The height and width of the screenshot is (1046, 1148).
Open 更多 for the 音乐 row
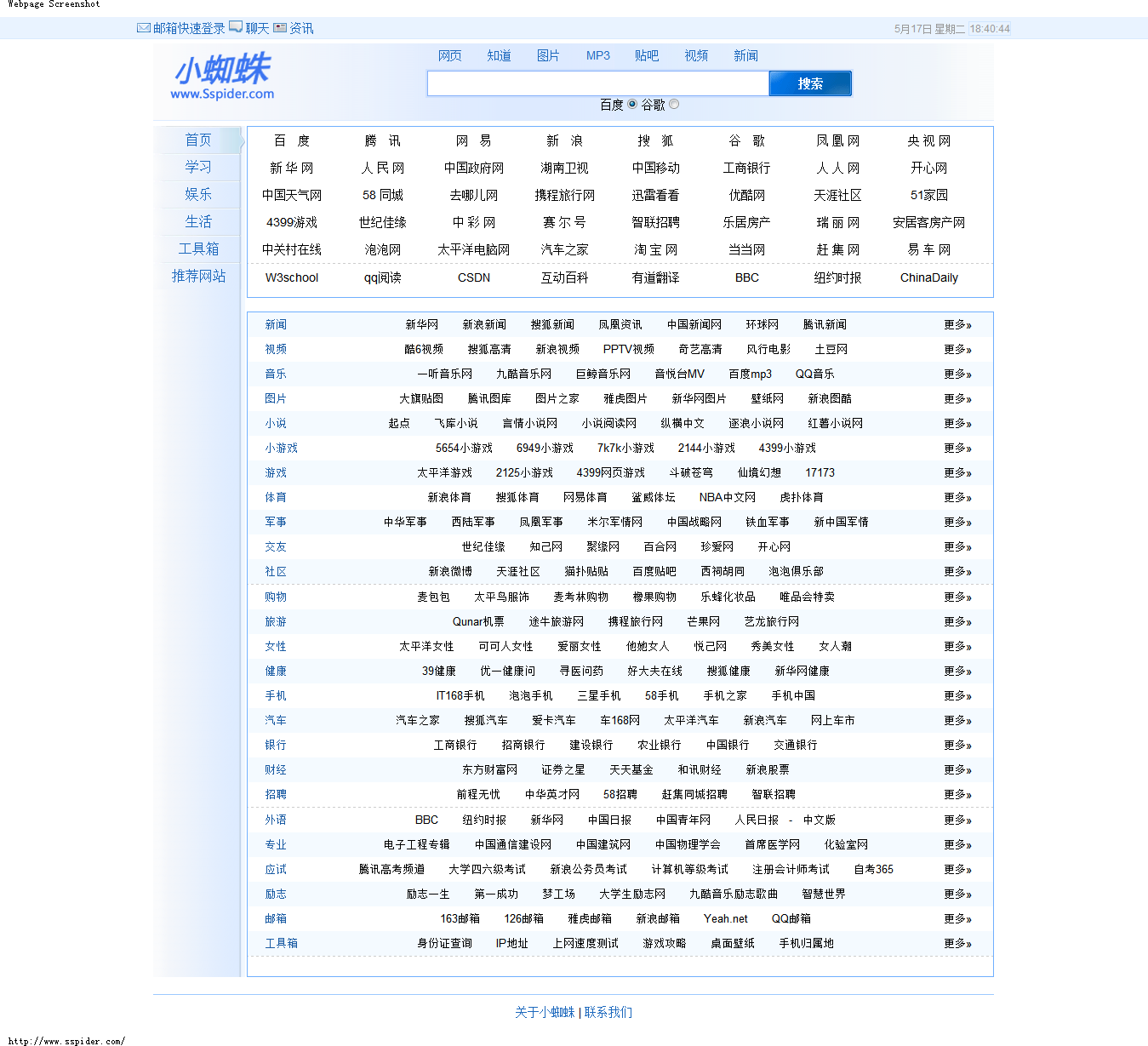[x=957, y=374]
